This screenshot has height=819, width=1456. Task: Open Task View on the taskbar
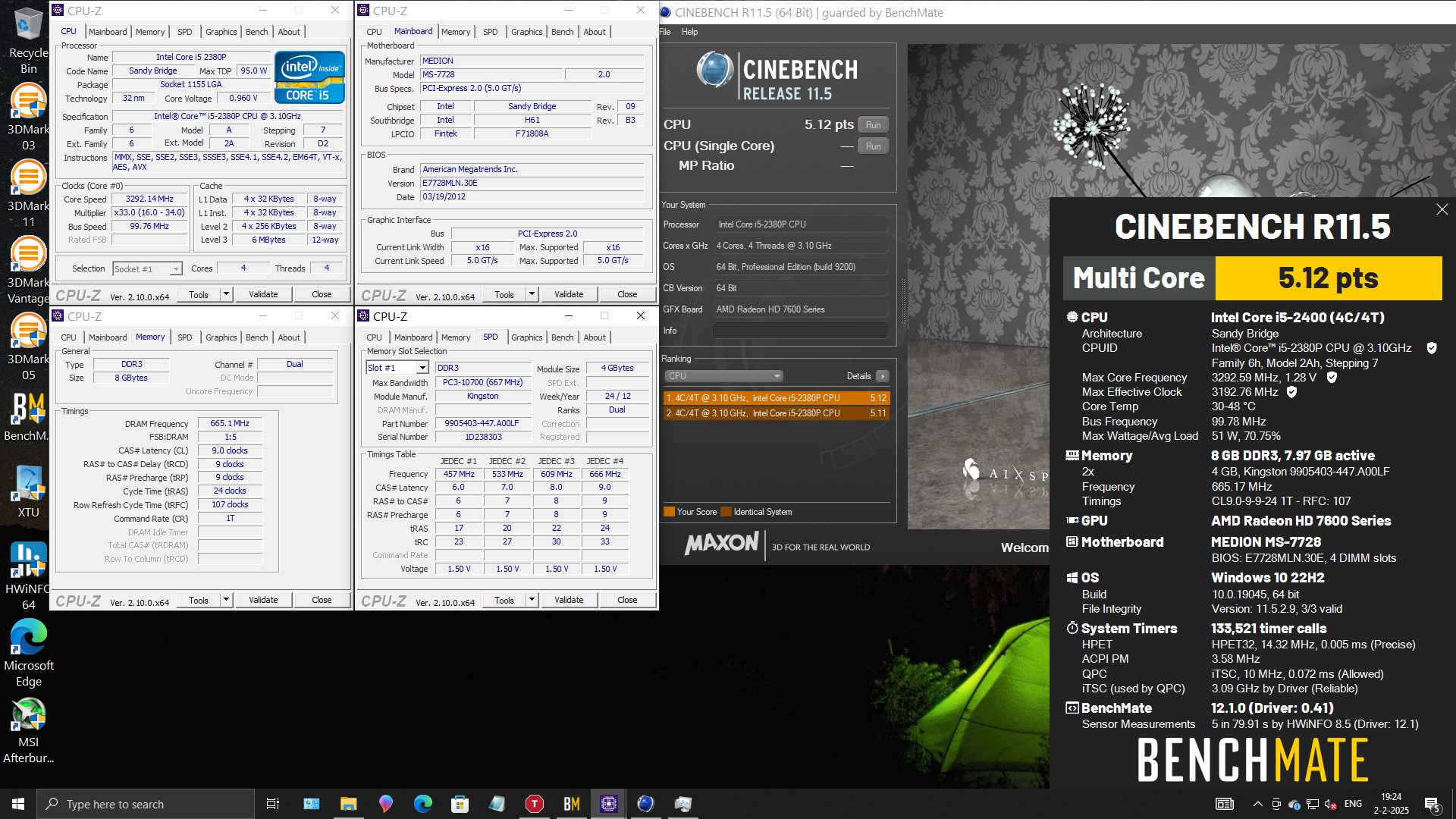tap(273, 804)
